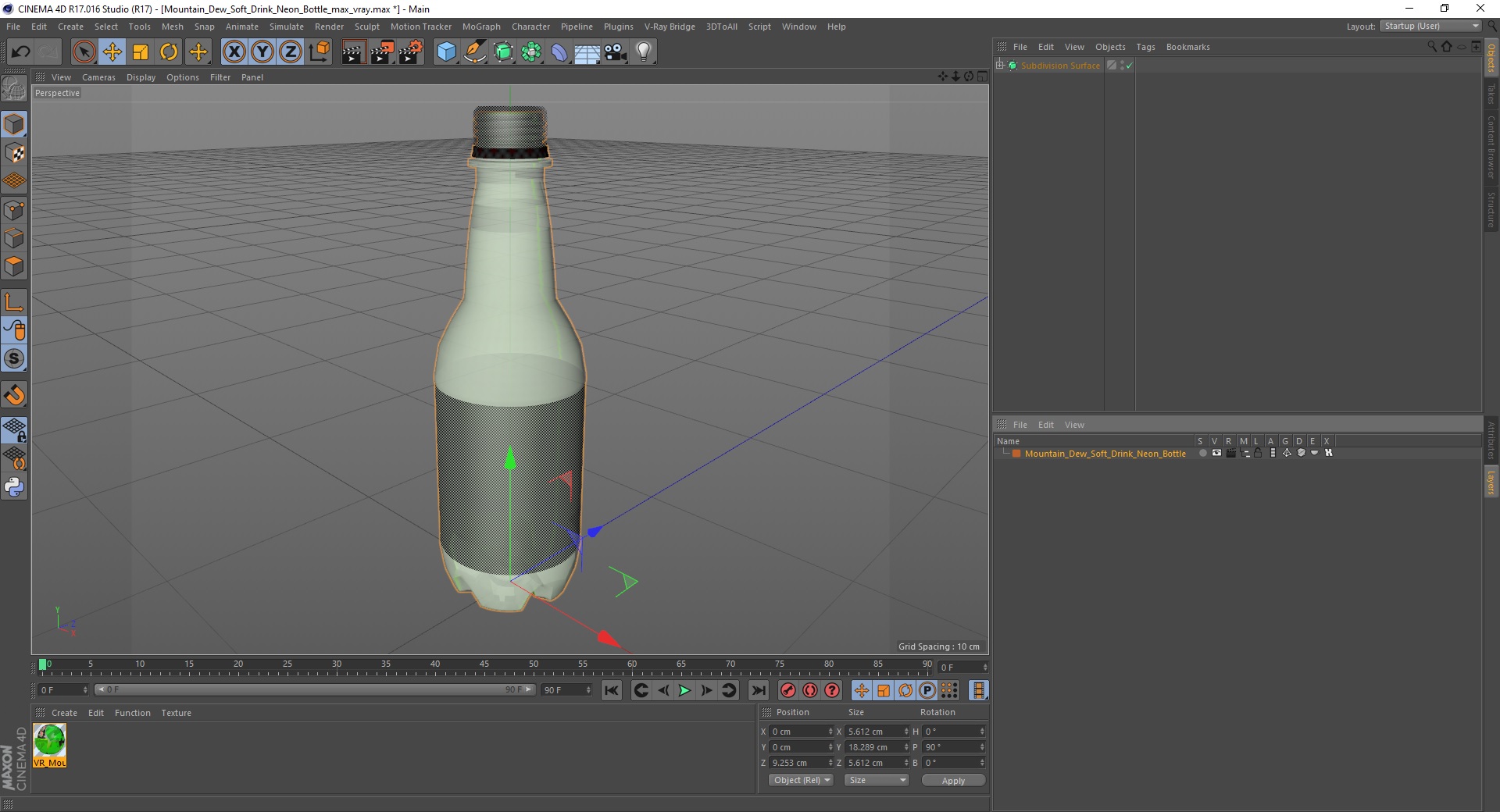The height and width of the screenshot is (812, 1500).
Task: Open Object (Rel) coordinate dropdown
Action: [802, 780]
